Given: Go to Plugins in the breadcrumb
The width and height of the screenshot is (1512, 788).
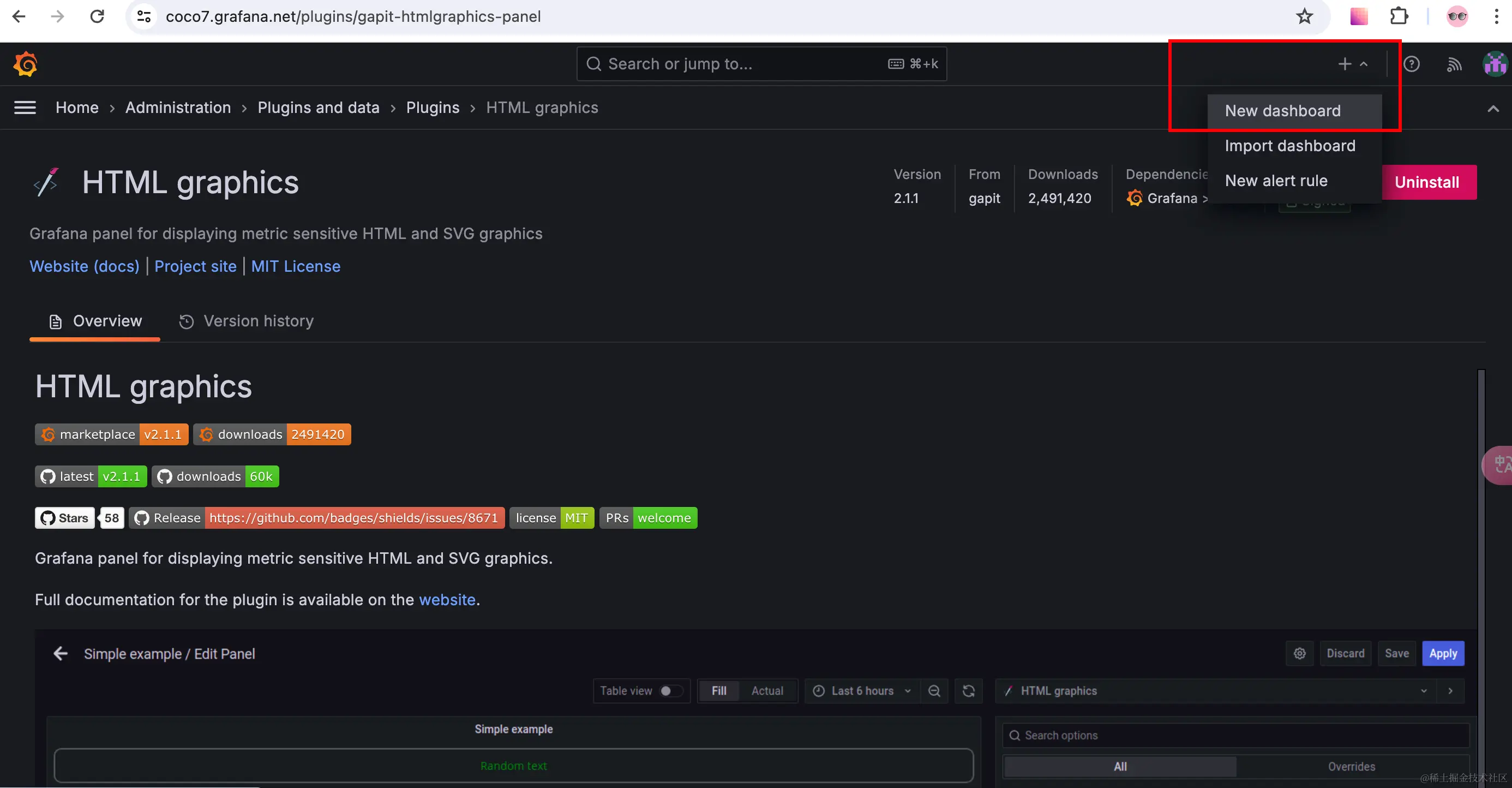Looking at the screenshot, I should coord(433,108).
